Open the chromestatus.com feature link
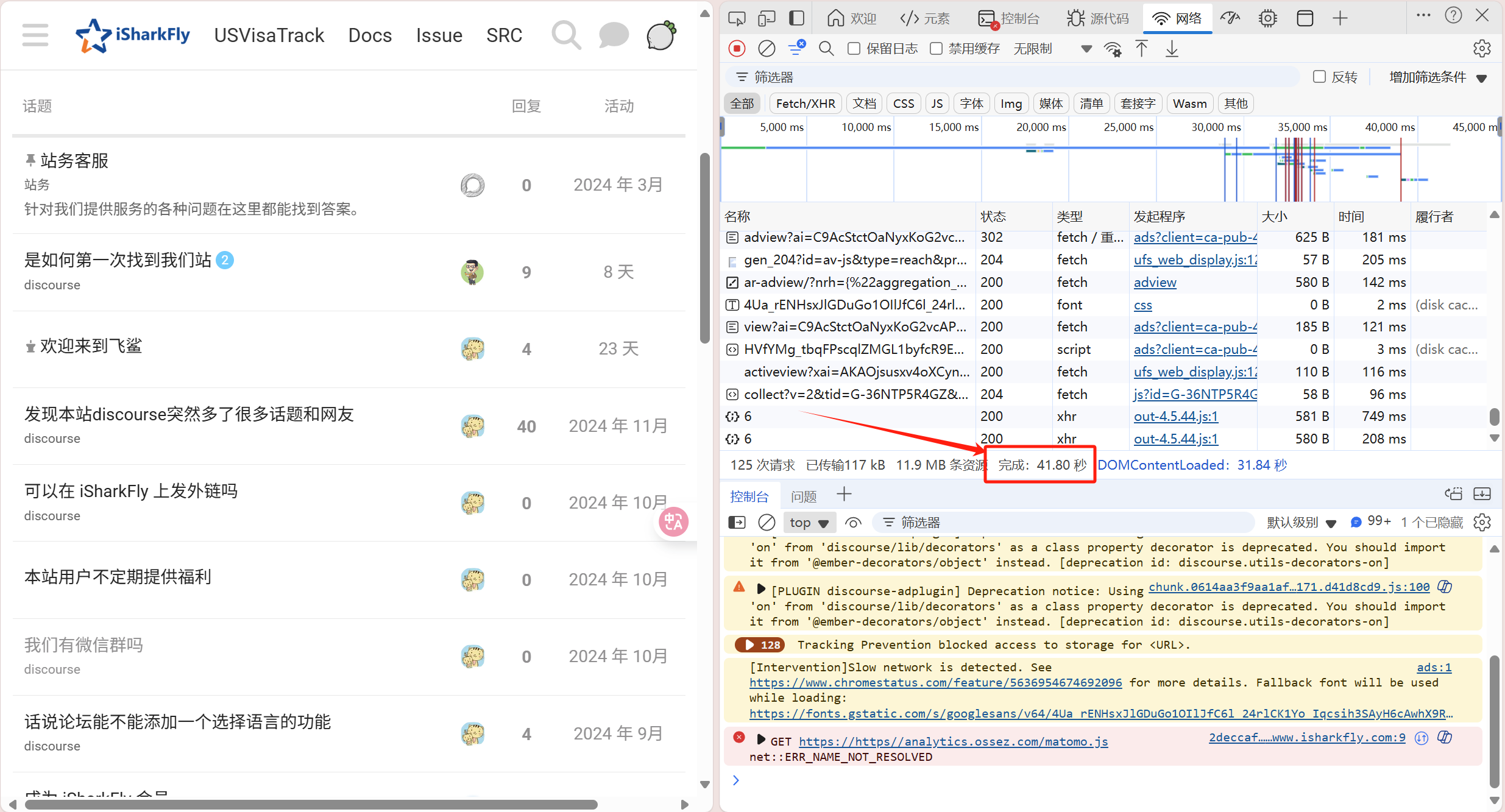The image size is (1505, 812). pyautogui.click(x=935, y=682)
